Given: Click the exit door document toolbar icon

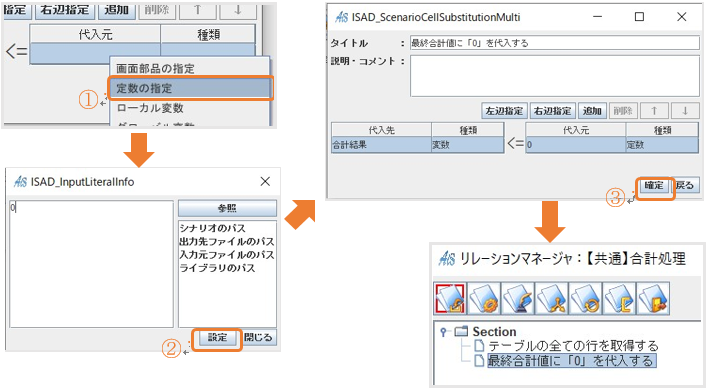Looking at the screenshot, I should click(x=653, y=299).
